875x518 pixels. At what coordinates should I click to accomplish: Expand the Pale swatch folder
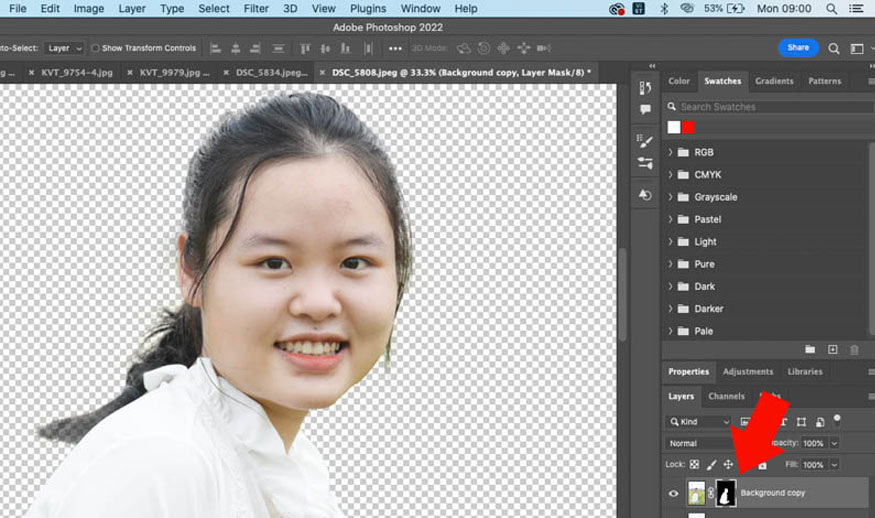tap(671, 330)
